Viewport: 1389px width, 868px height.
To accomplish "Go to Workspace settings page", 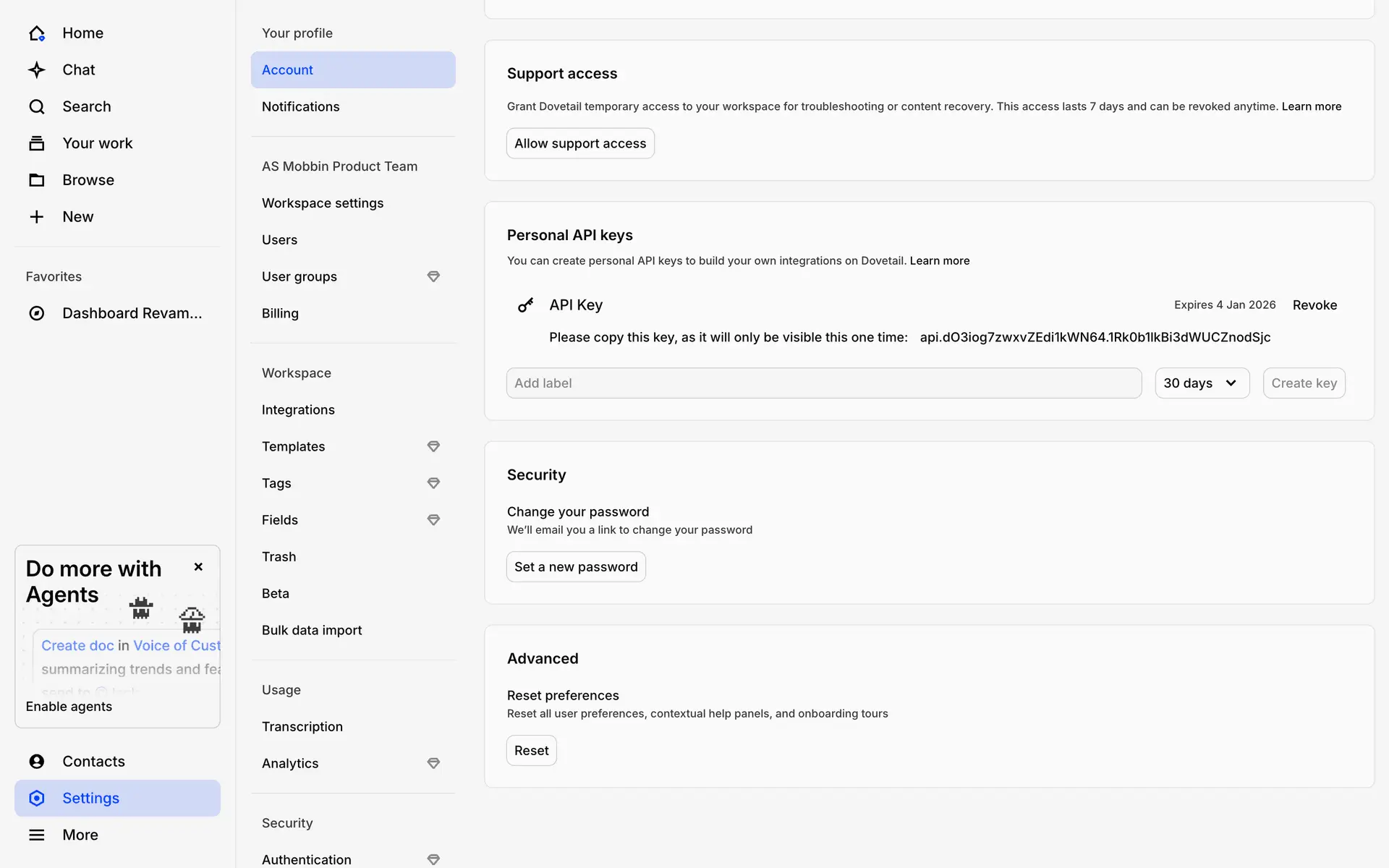I will tap(323, 203).
